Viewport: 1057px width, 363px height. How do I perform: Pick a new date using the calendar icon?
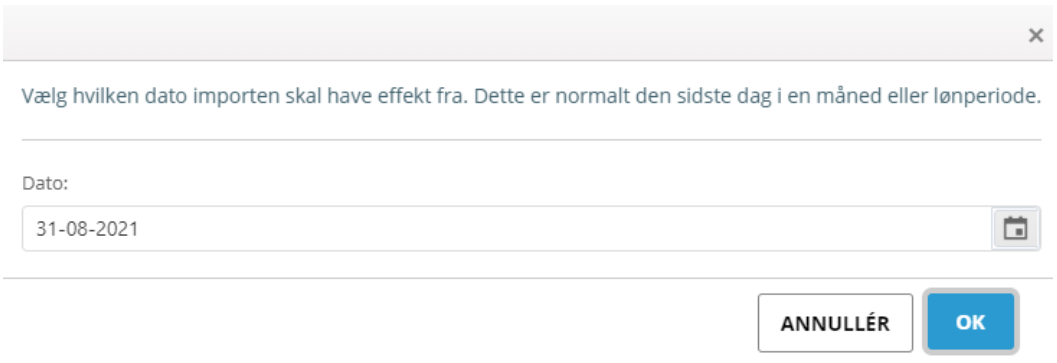tap(1015, 229)
